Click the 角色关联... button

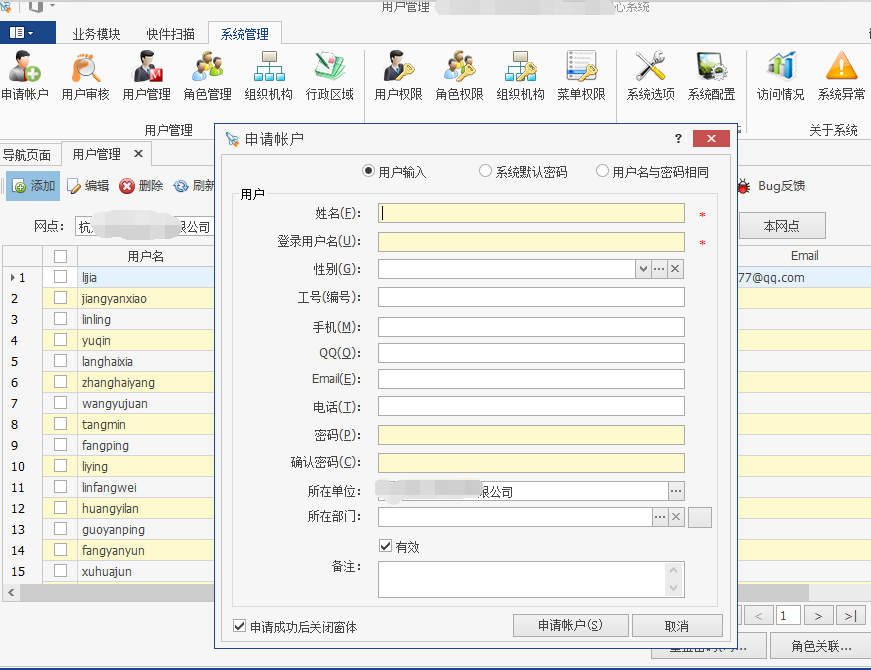[x=821, y=646]
